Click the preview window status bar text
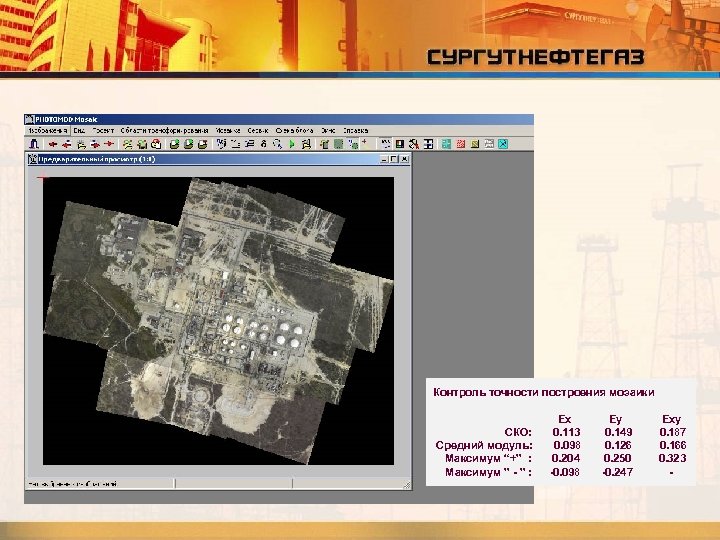The width and height of the screenshot is (720, 540). pyautogui.click(x=73, y=484)
